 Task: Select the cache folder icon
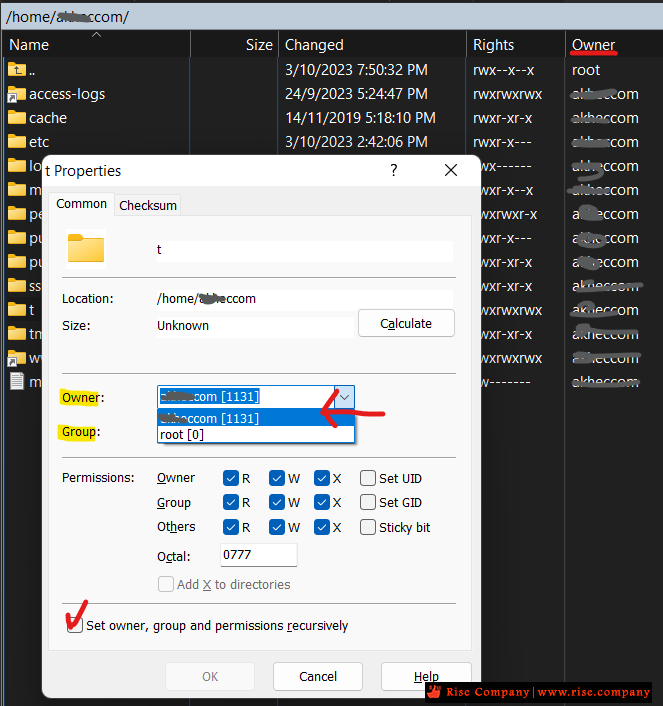coord(17,118)
